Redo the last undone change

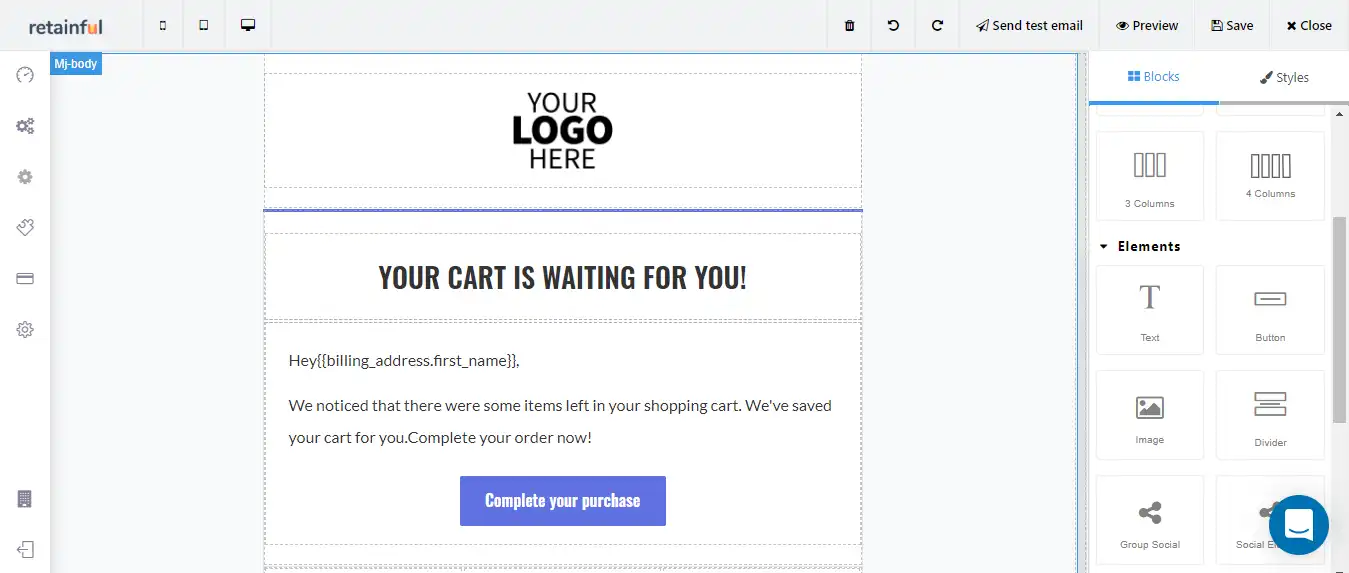pos(937,25)
